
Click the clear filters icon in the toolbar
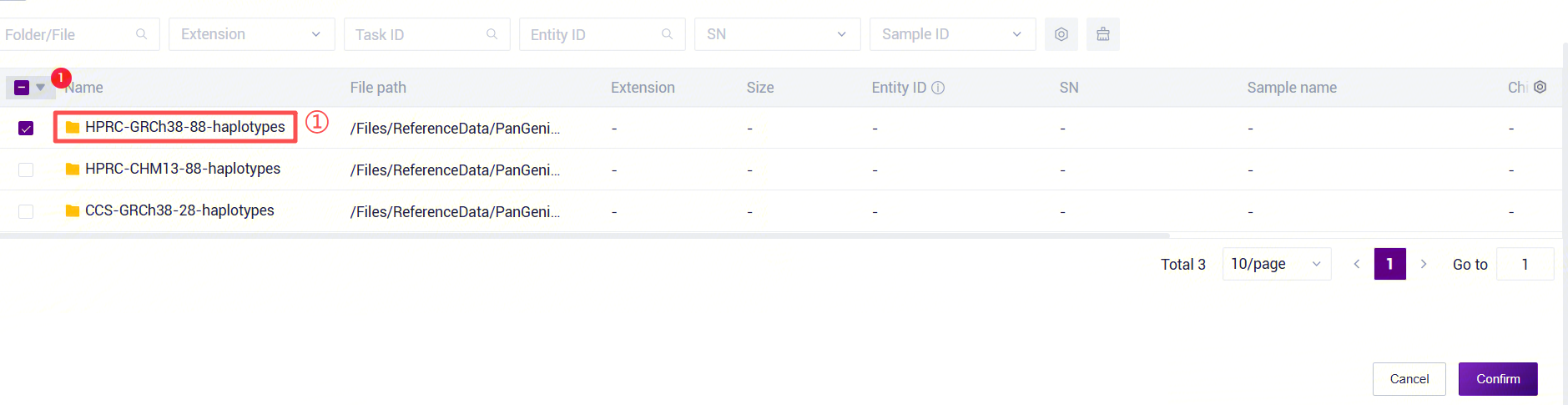coord(1102,34)
